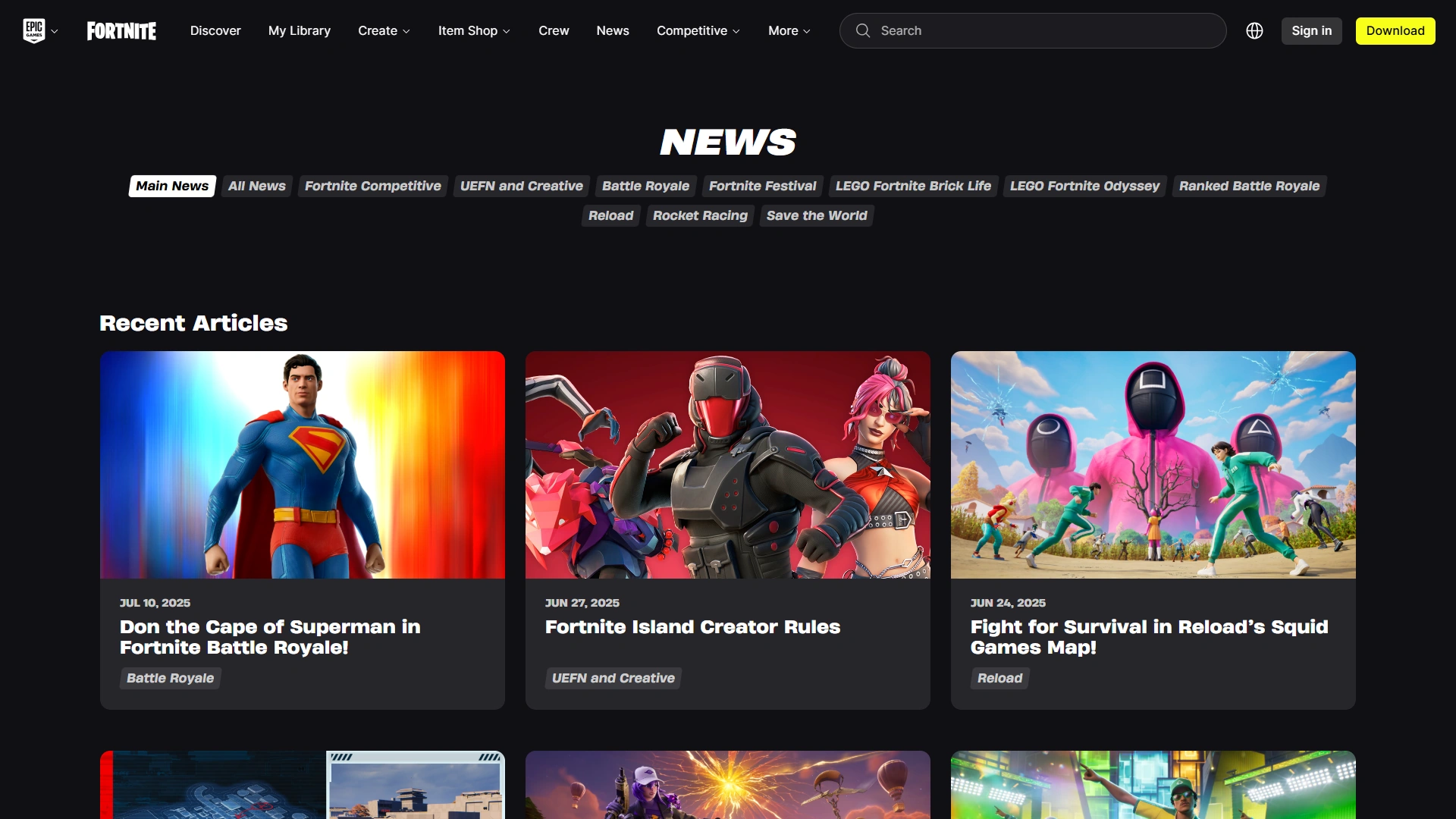
Task: Open the Superman article thumbnail
Action: (303, 465)
